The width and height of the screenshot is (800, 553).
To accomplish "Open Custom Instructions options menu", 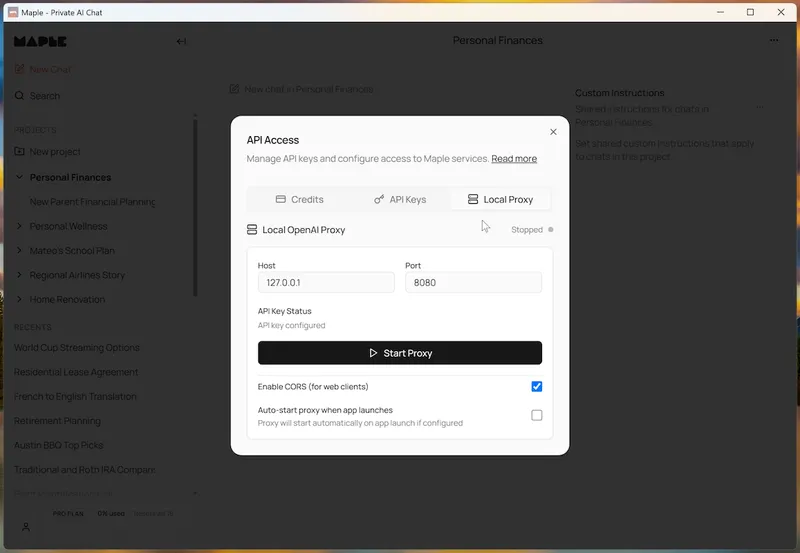I will click(760, 108).
